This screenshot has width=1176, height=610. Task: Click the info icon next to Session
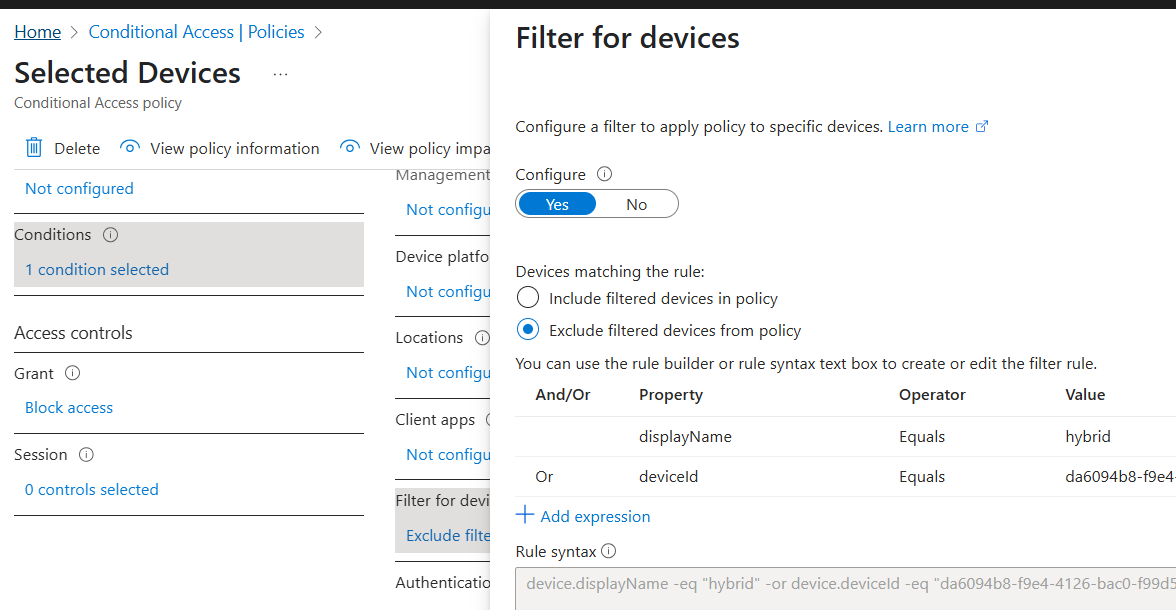coord(86,455)
